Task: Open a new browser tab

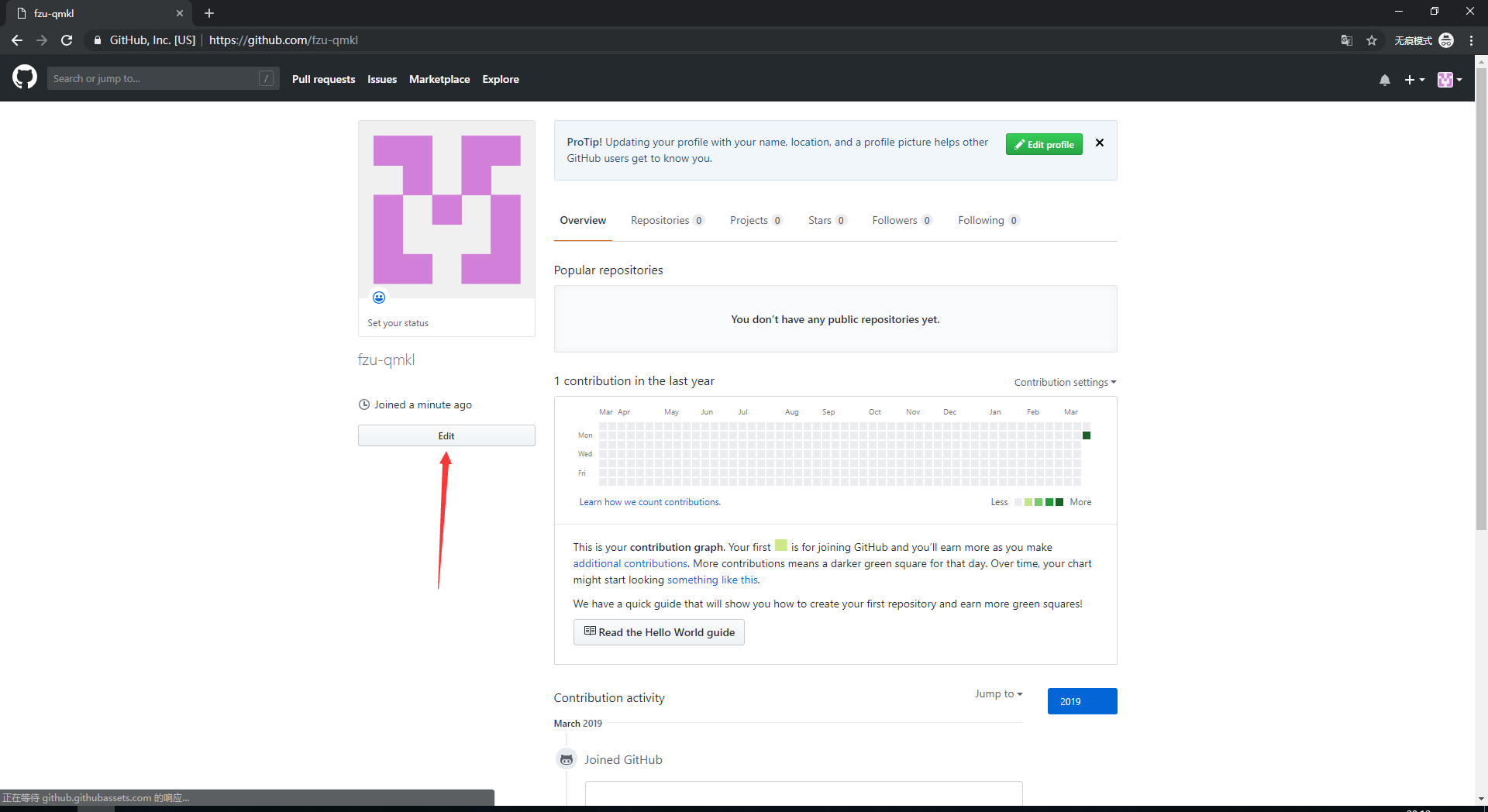Action: 209,13
